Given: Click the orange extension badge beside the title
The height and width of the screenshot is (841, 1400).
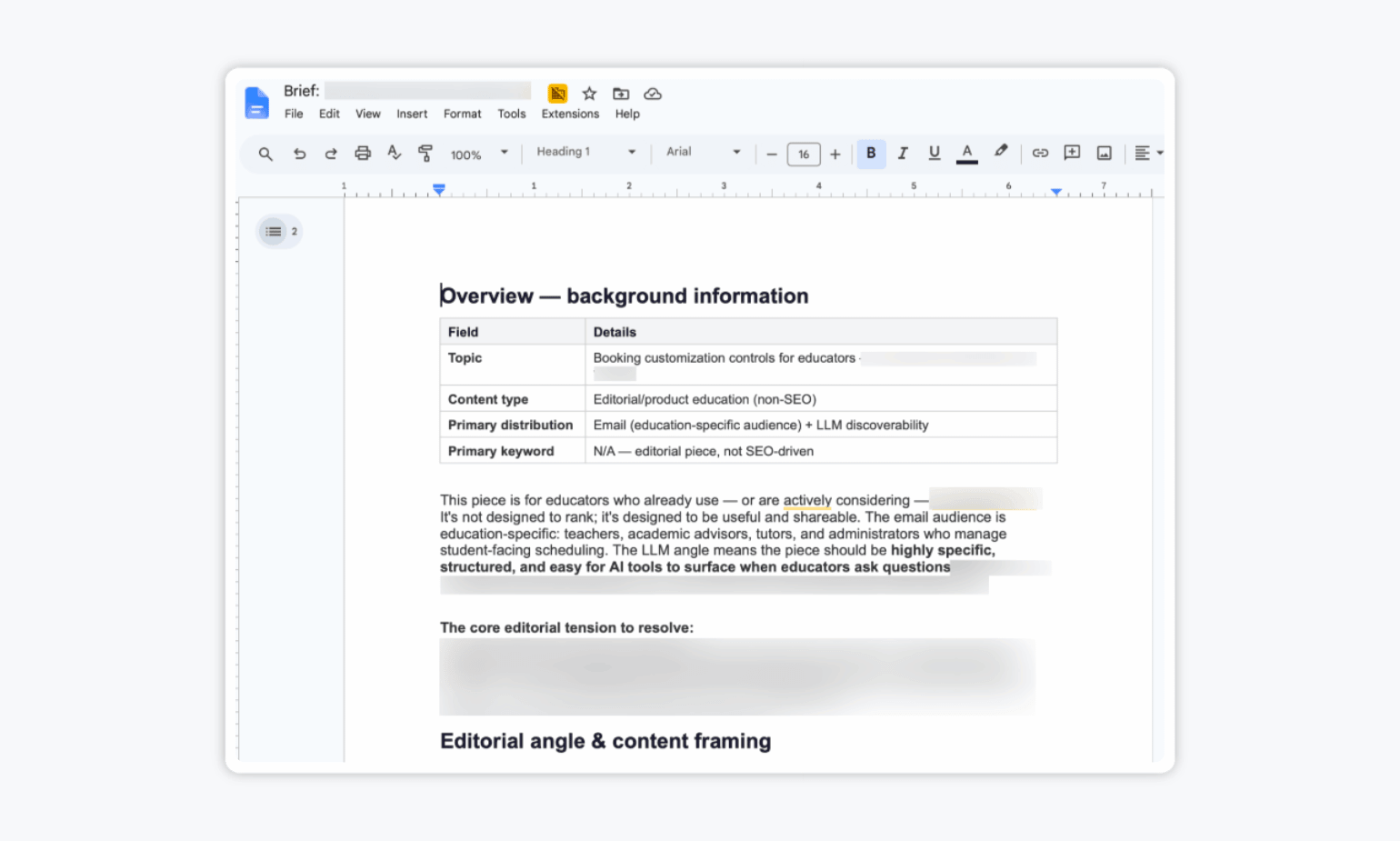Looking at the screenshot, I should click(x=557, y=94).
